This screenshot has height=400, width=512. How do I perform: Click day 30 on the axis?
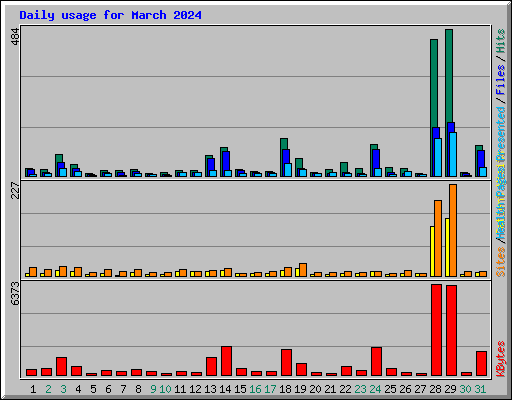[x=465, y=389]
